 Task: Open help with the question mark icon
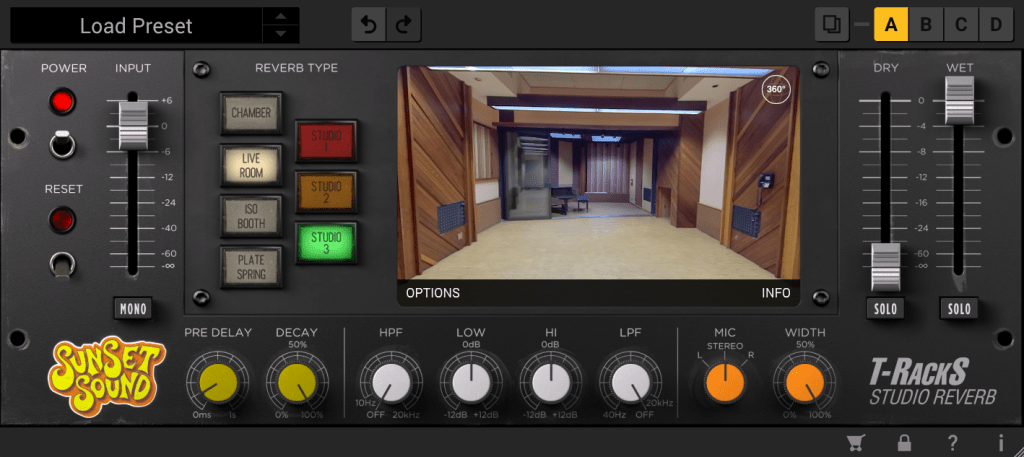[953, 443]
